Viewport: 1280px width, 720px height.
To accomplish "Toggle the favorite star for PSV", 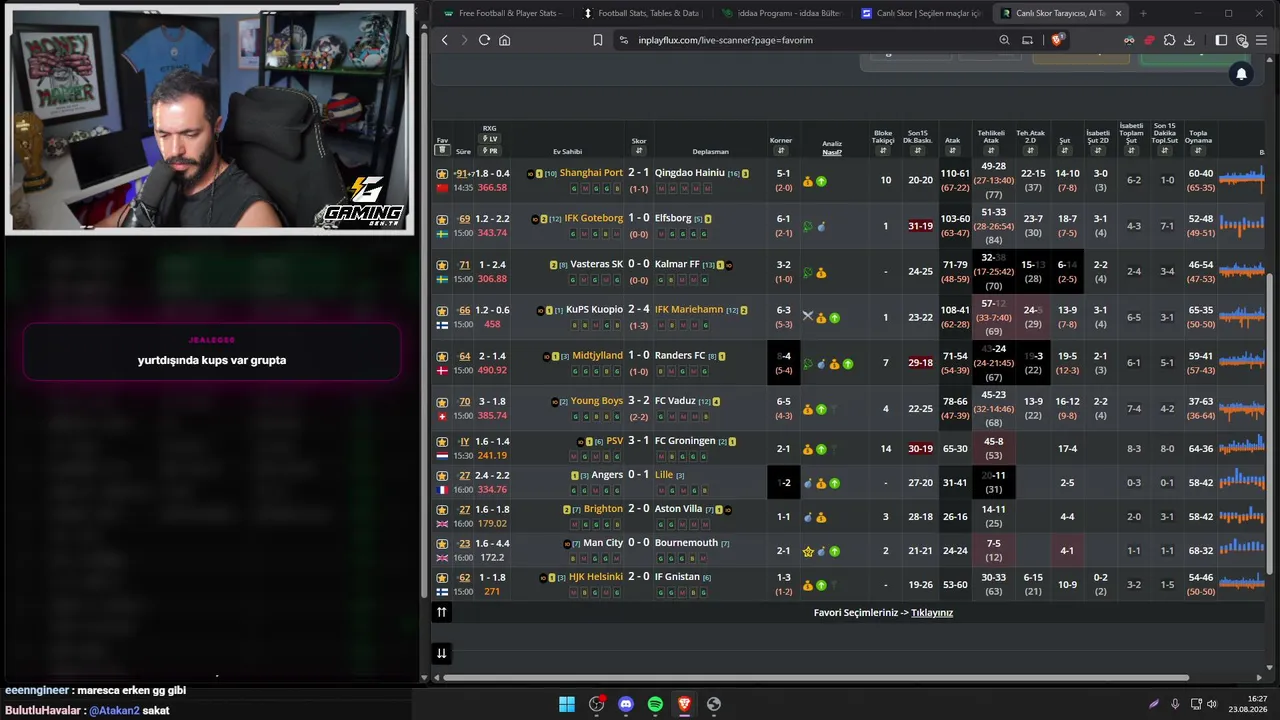I will click(x=442, y=441).
